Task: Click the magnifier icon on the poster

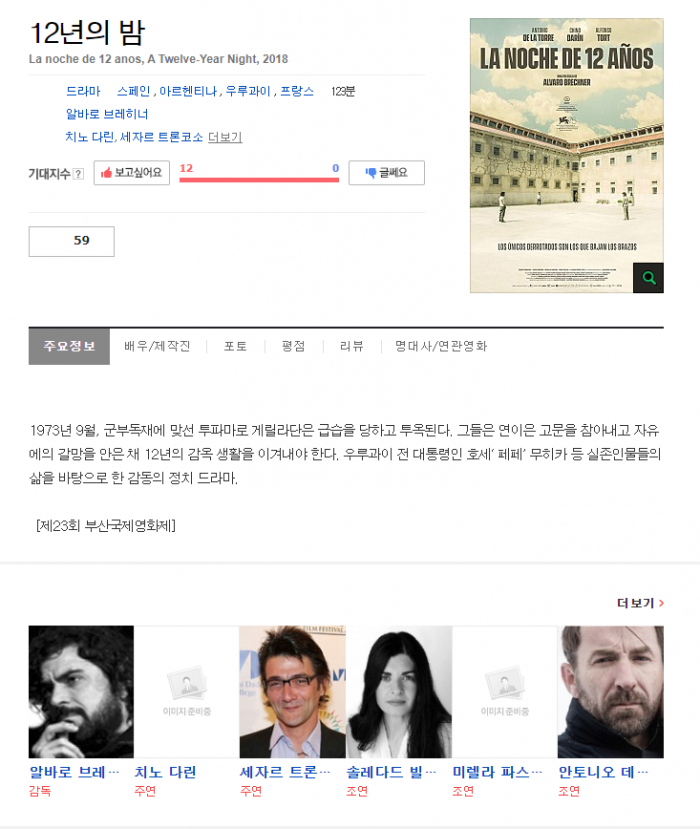Action: [648, 278]
